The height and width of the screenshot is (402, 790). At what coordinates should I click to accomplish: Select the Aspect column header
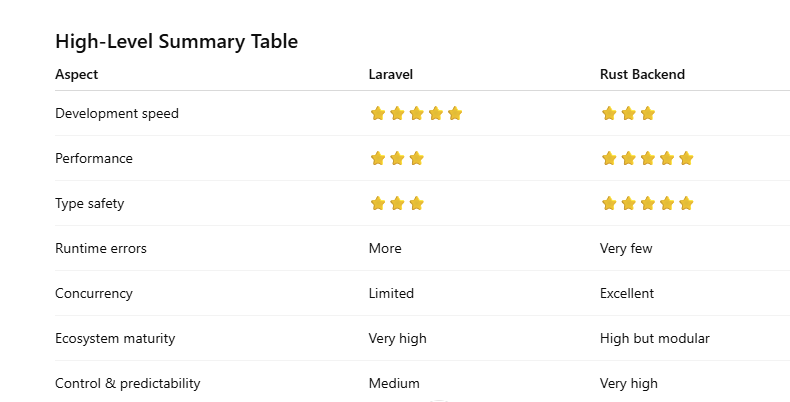[77, 75]
